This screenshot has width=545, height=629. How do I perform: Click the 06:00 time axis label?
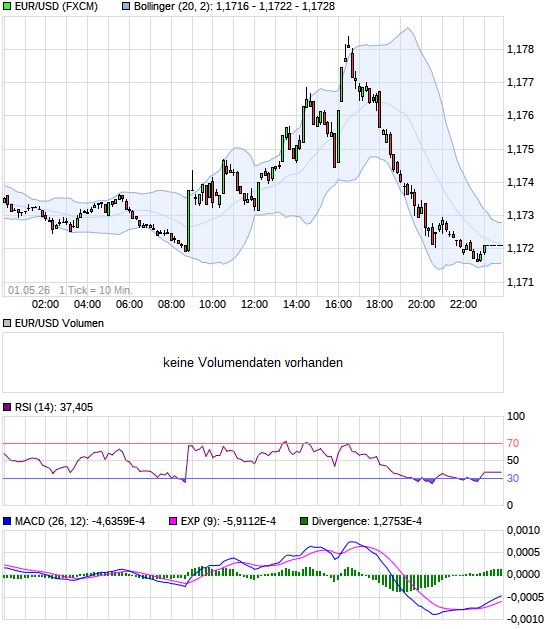[x=129, y=304]
